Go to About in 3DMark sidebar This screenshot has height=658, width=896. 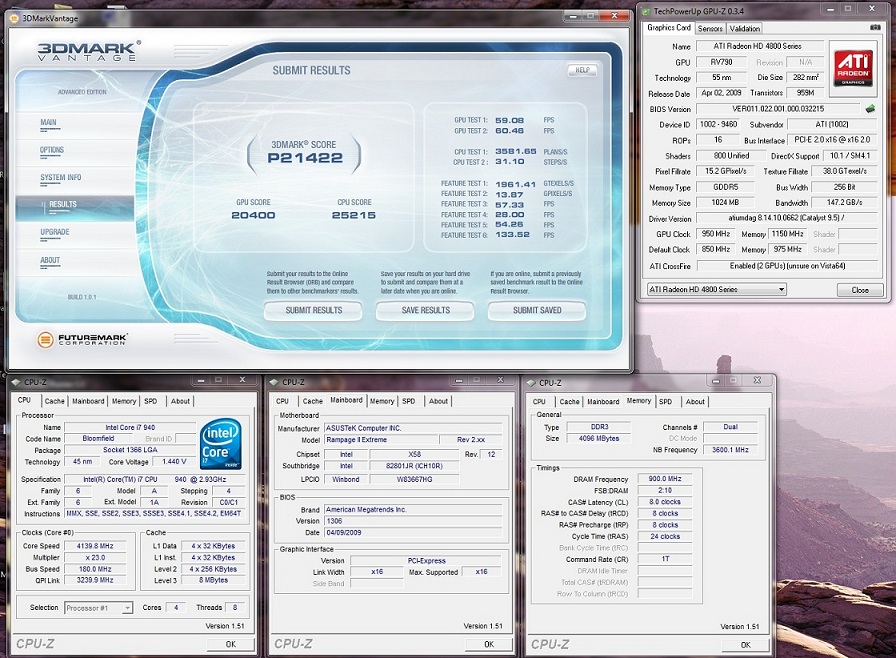(50, 260)
